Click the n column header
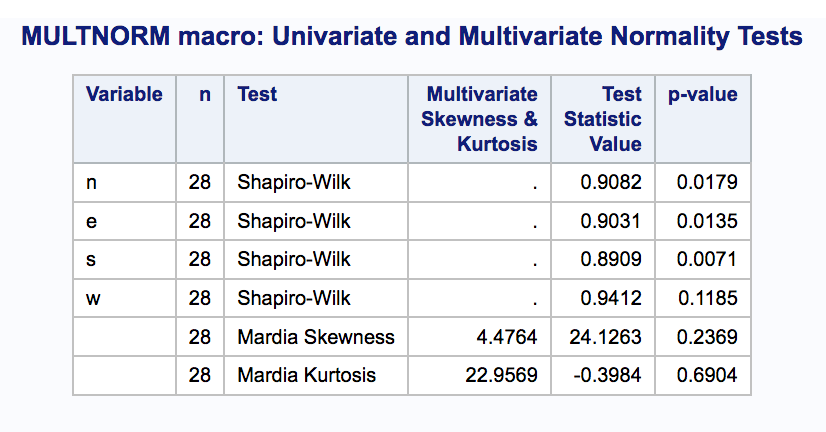The width and height of the screenshot is (826, 432). [x=205, y=95]
